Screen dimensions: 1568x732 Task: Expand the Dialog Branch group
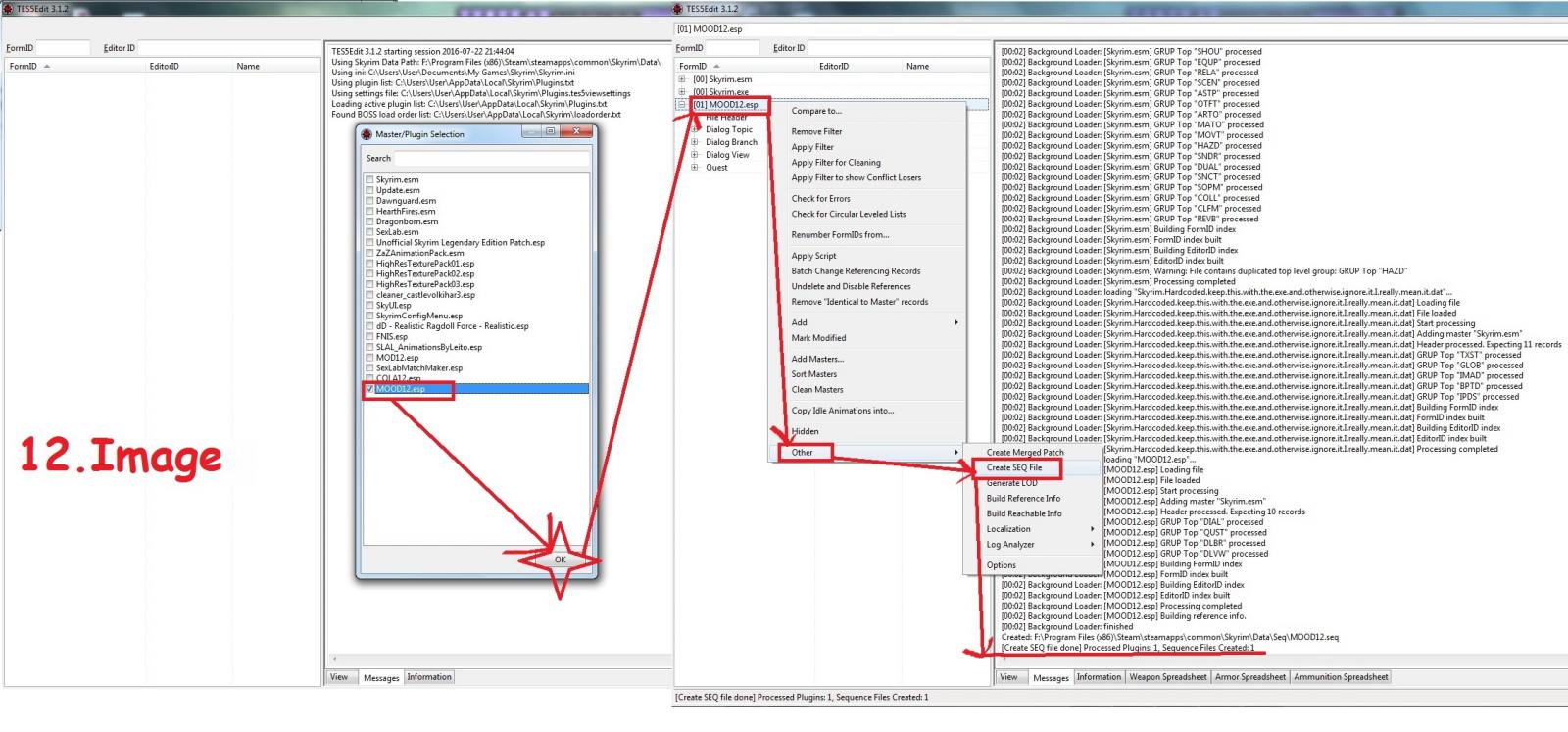(x=695, y=142)
